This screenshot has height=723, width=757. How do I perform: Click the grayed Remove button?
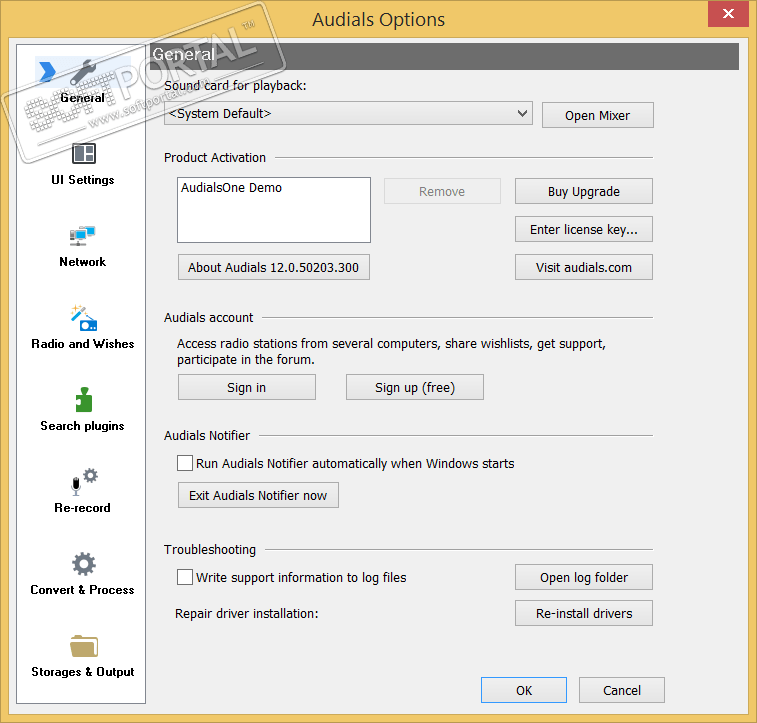(442, 191)
